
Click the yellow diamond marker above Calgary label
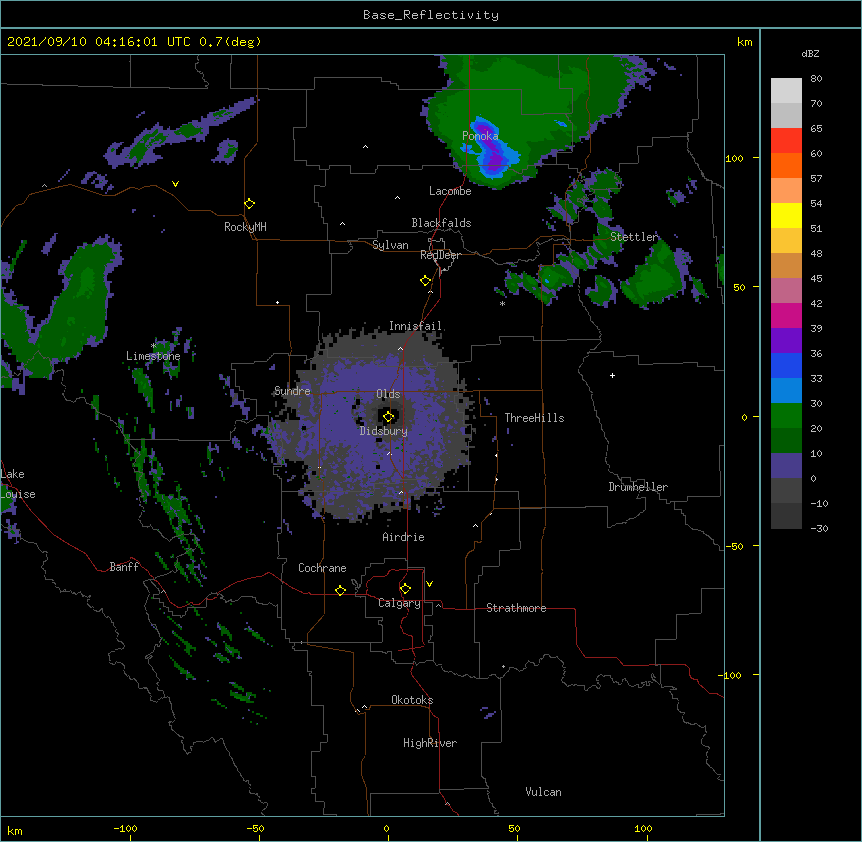pyautogui.click(x=405, y=589)
